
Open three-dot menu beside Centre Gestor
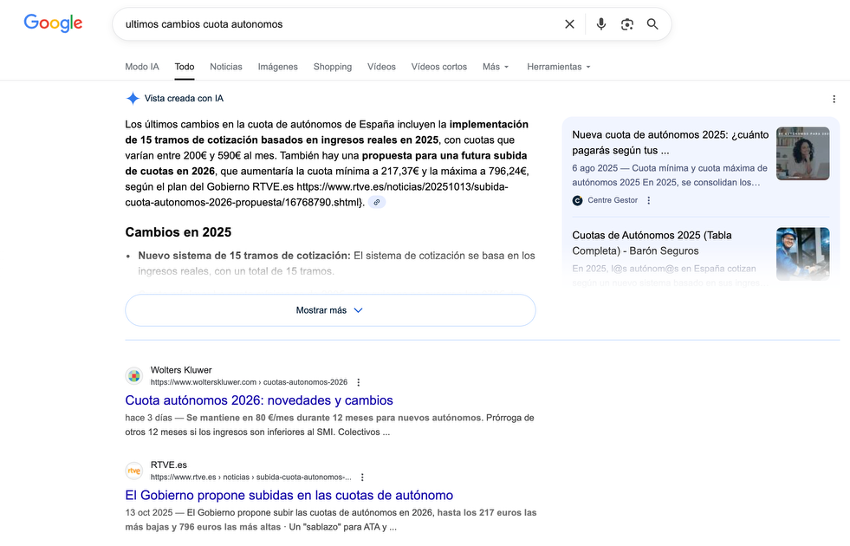(648, 200)
